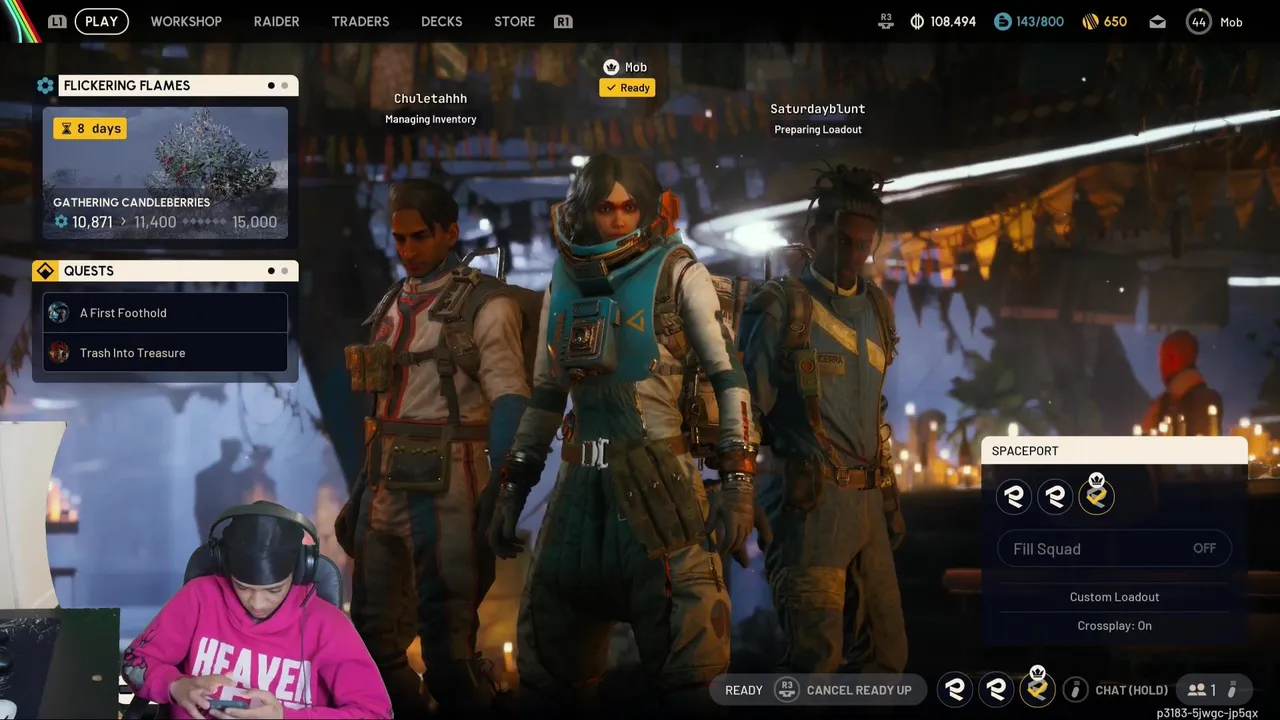The height and width of the screenshot is (720, 1280).
Task: Click A First Foothold quest giver icon
Action: tap(59, 313)
